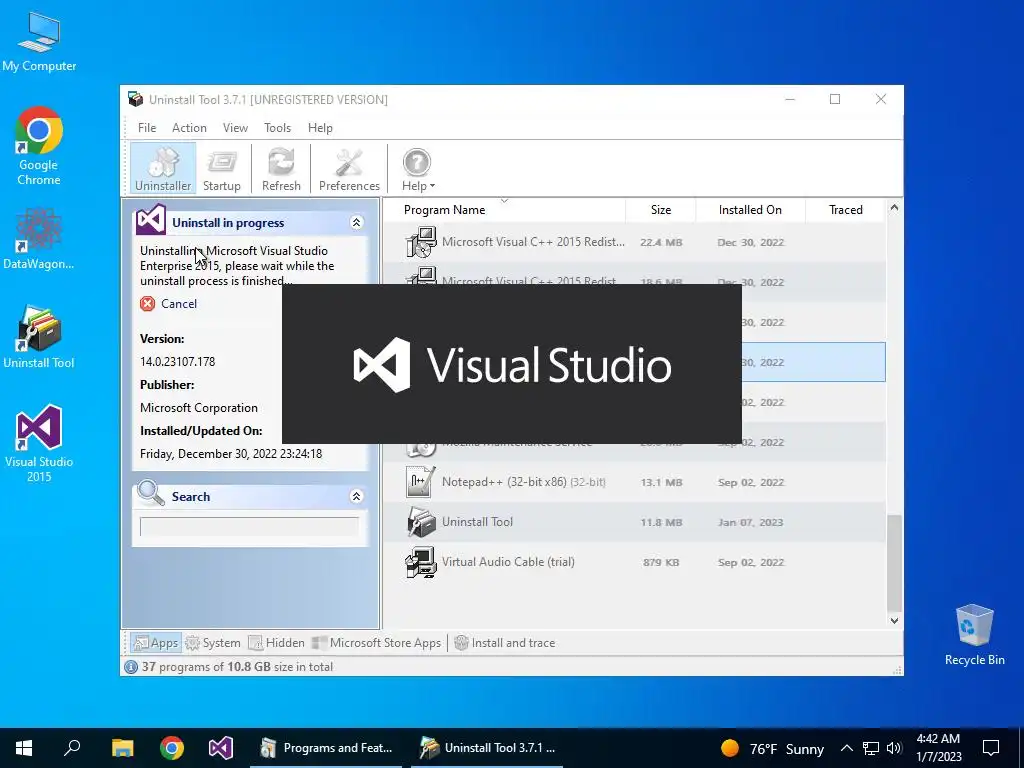Open the volume tray icon
The width and height of the screenshot is (1024, 768).
pyautogui.click(x=894, y=748)
